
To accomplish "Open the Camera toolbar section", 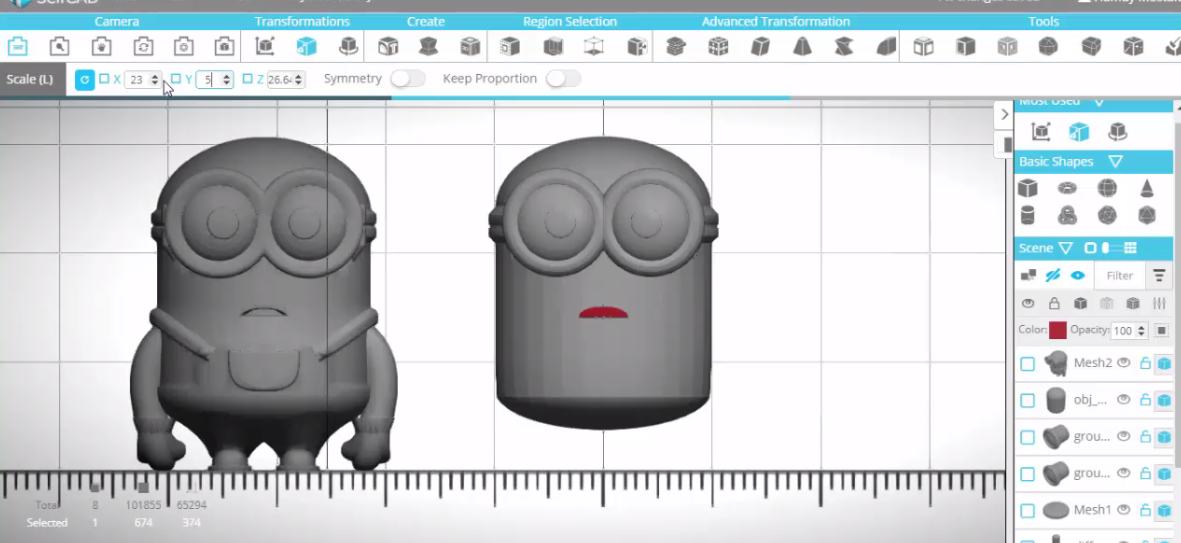I will 117,21.
